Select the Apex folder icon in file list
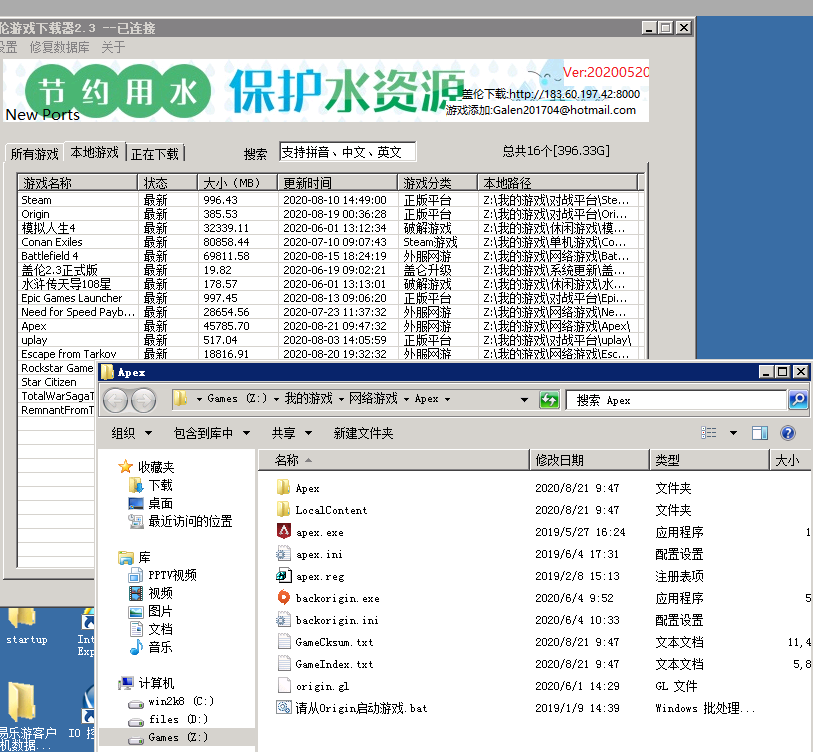 283,488
